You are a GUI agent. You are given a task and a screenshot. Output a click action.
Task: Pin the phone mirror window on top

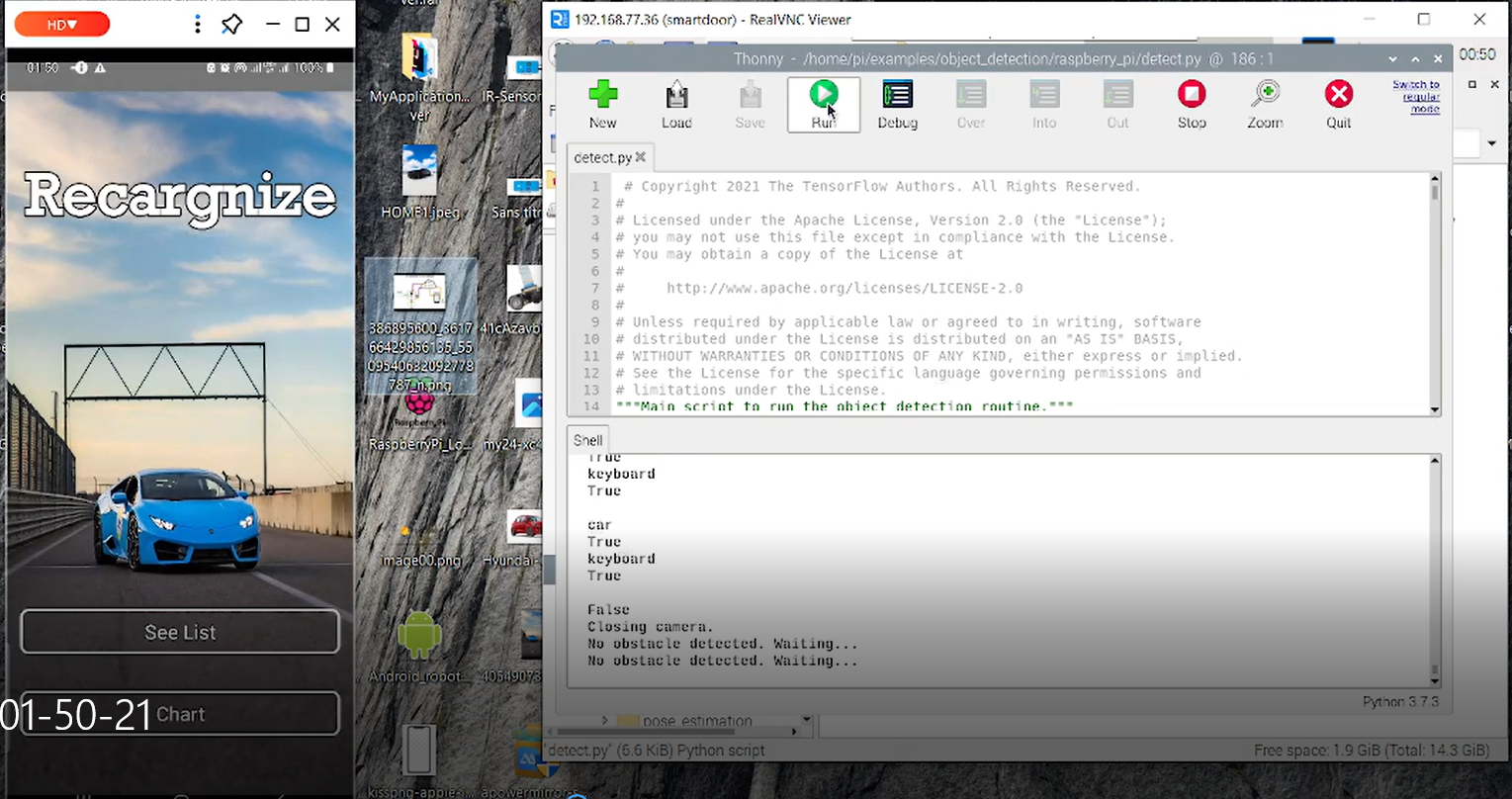[231, 24]
